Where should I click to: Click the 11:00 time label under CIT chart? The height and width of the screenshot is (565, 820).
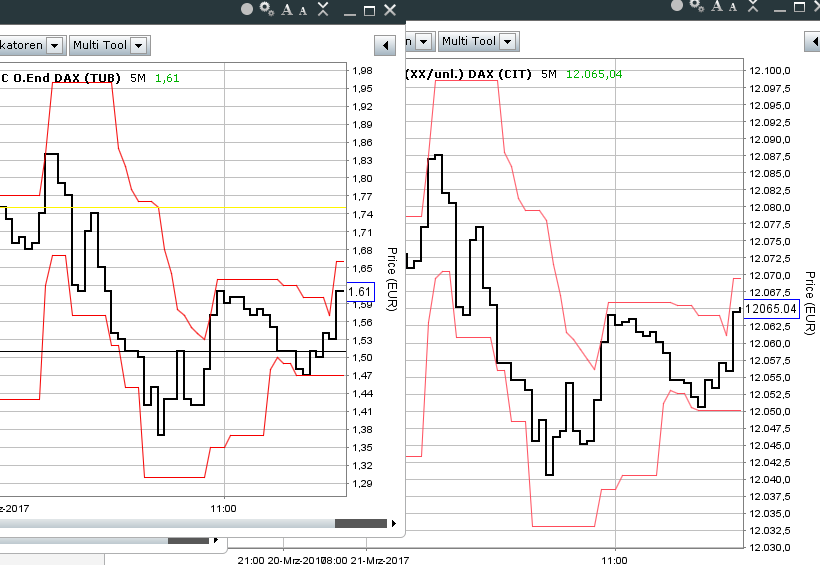(614, 560)
